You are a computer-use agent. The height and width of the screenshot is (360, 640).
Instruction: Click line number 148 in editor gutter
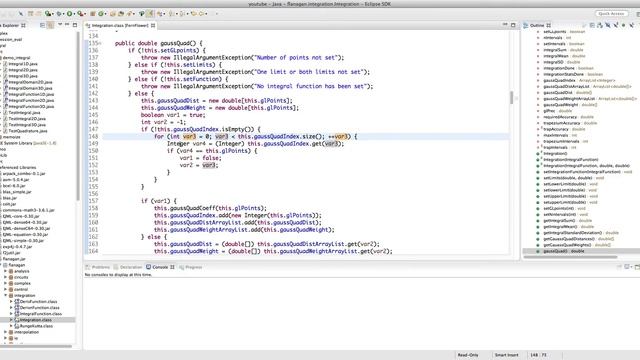click(93, 136)
